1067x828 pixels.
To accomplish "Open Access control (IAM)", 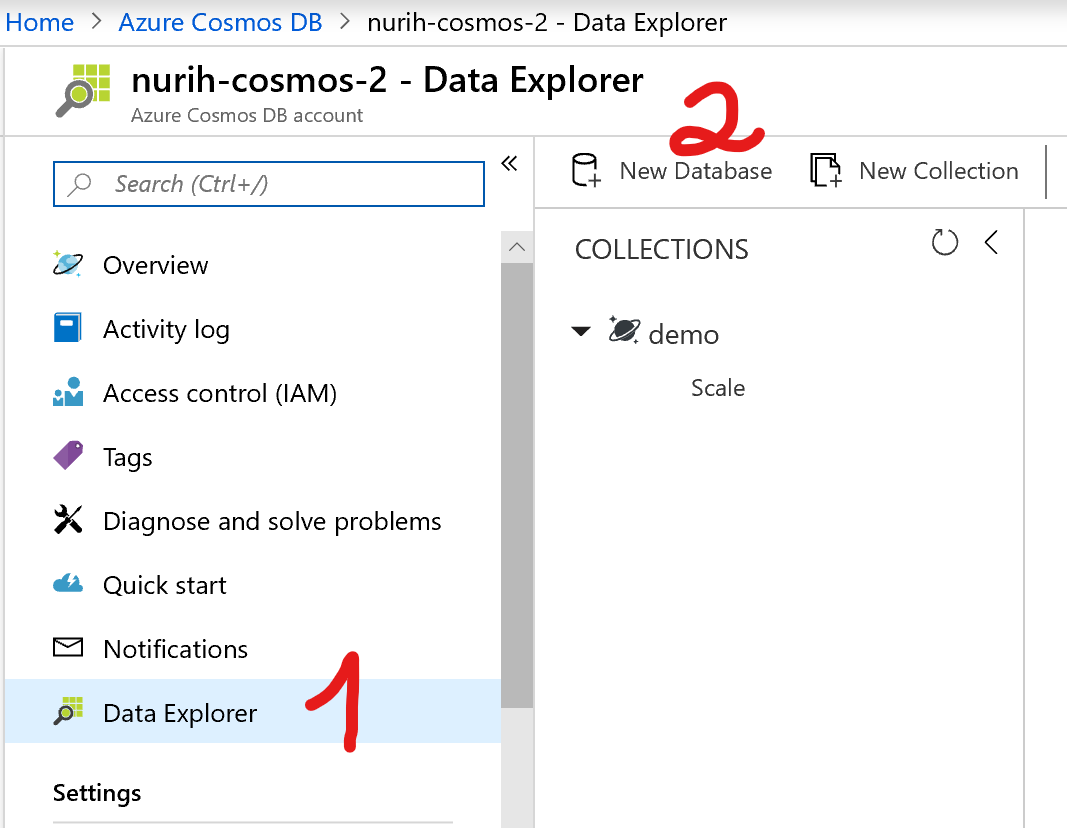I will tap(220, 393).
